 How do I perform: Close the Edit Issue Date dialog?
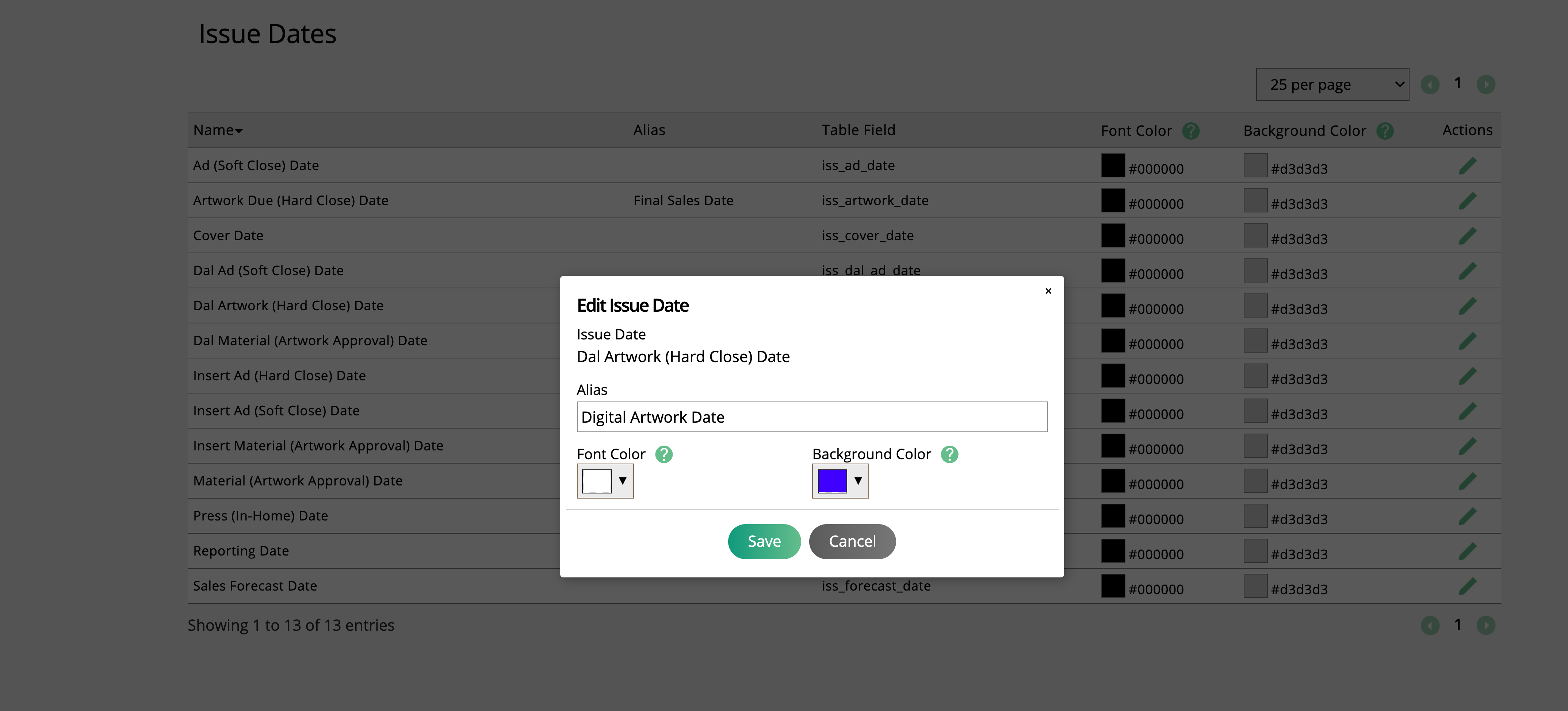[x=1048, y=291]
